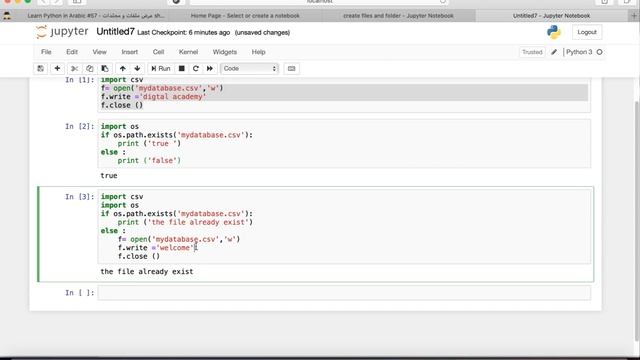
Task: Open the Help menu
Action: pos(258,52)
